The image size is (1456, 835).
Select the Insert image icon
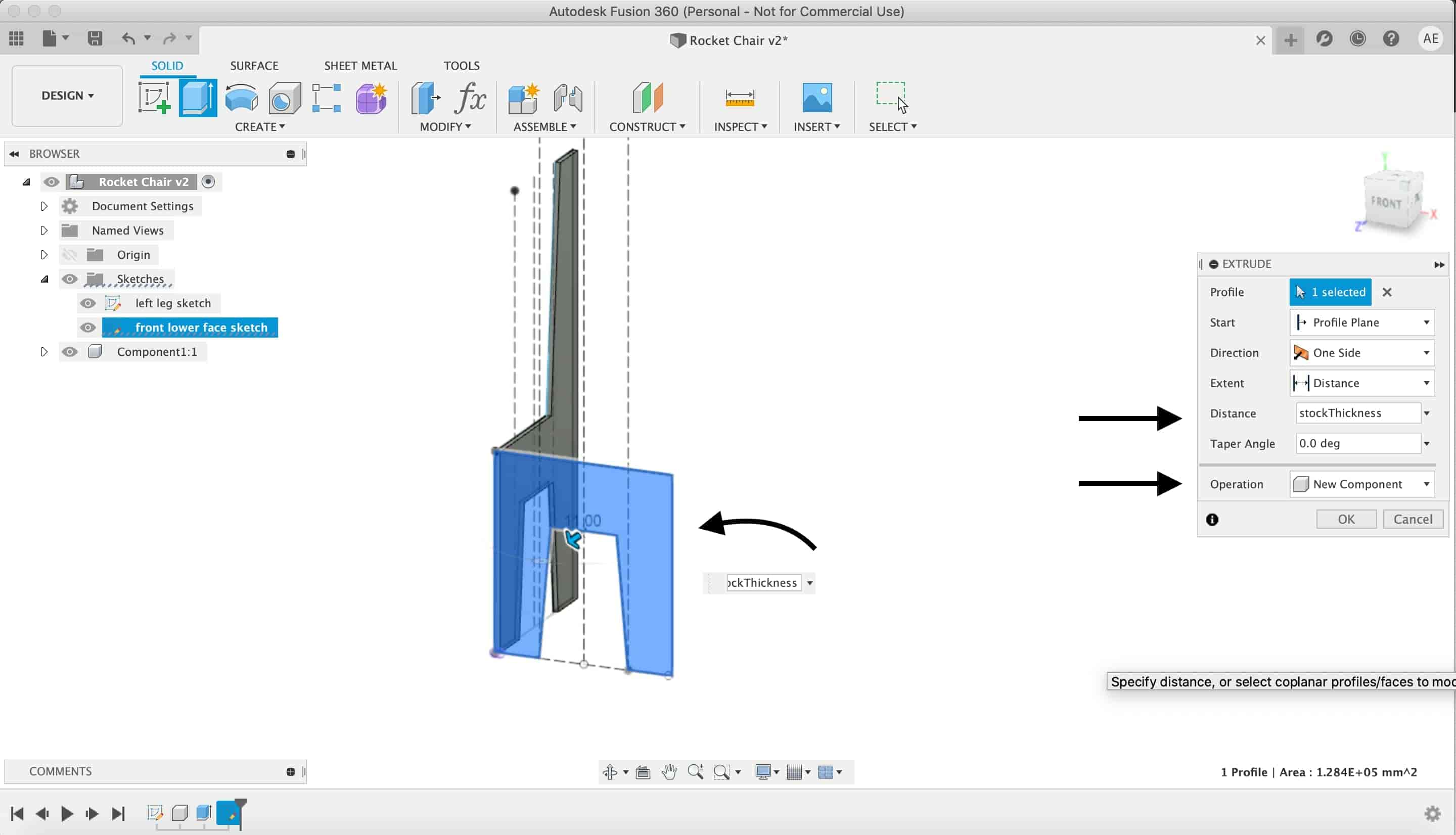click(816, 98)
